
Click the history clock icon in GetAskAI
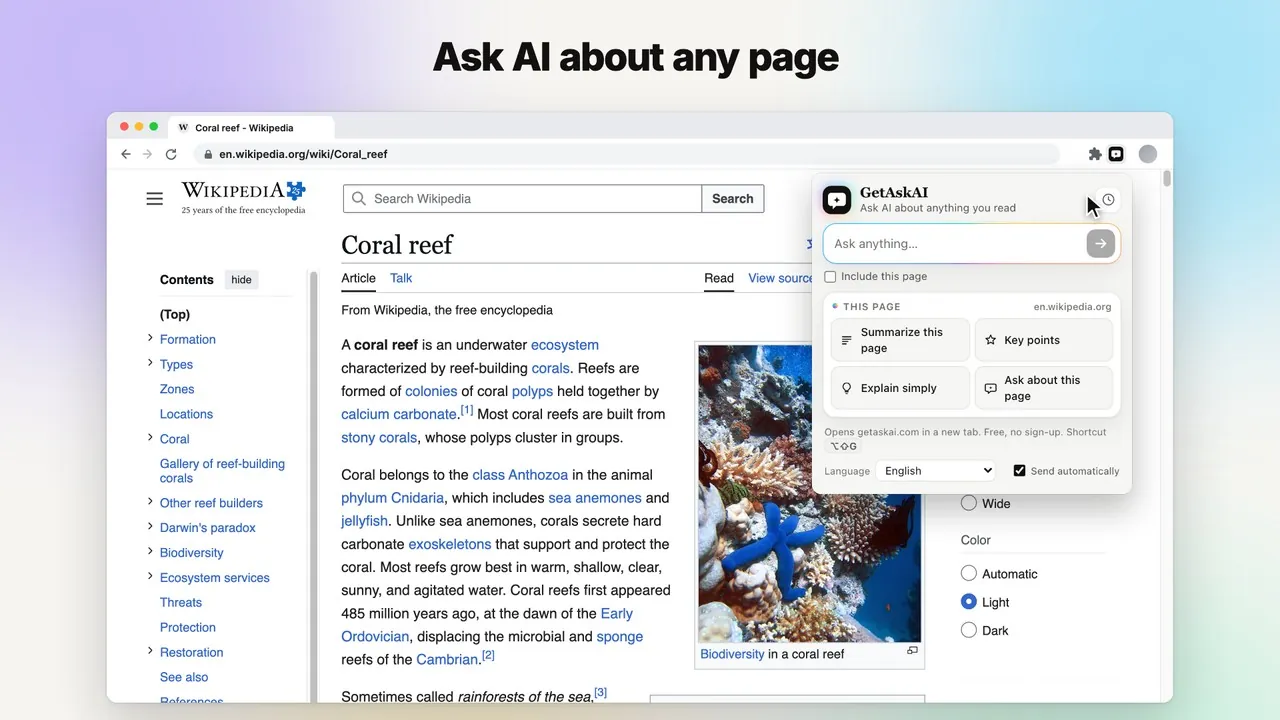point(1108,200)
